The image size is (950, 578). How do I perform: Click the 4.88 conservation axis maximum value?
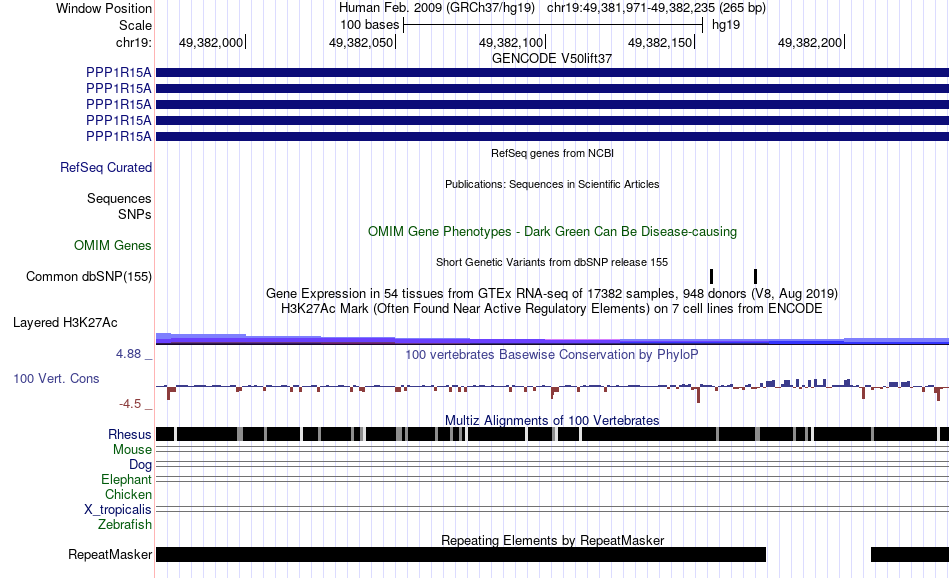pyautogui.click(x=128, y=354)
